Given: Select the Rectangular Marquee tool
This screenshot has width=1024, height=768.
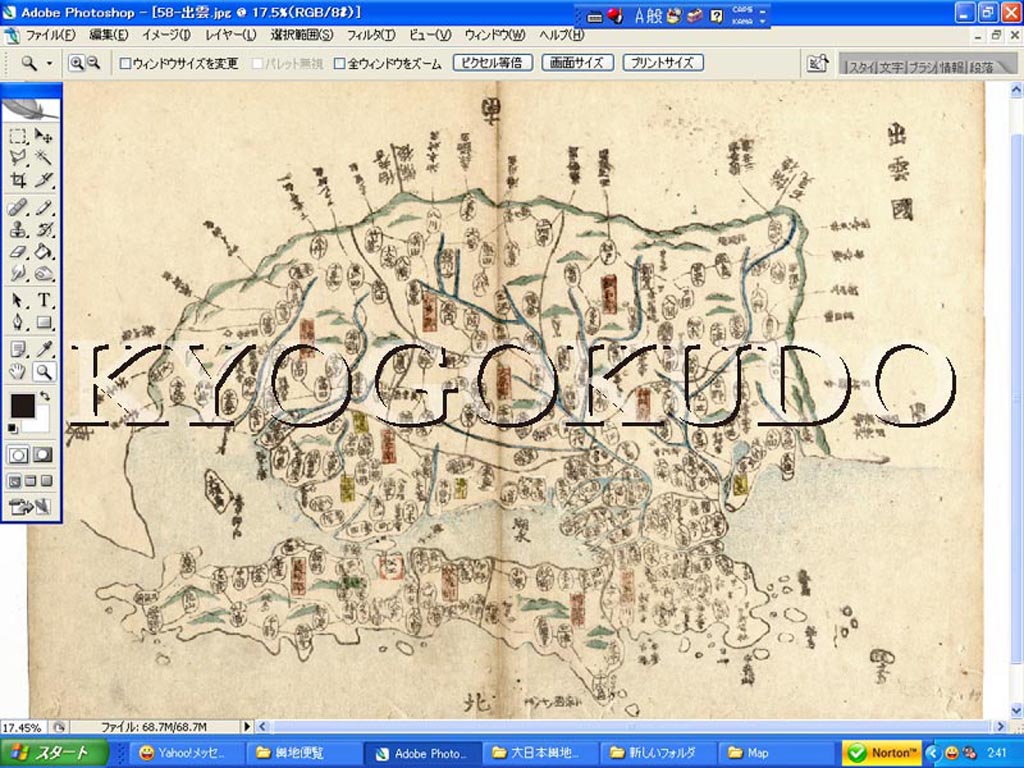Looking at the screenshot, I should (18, 136).
